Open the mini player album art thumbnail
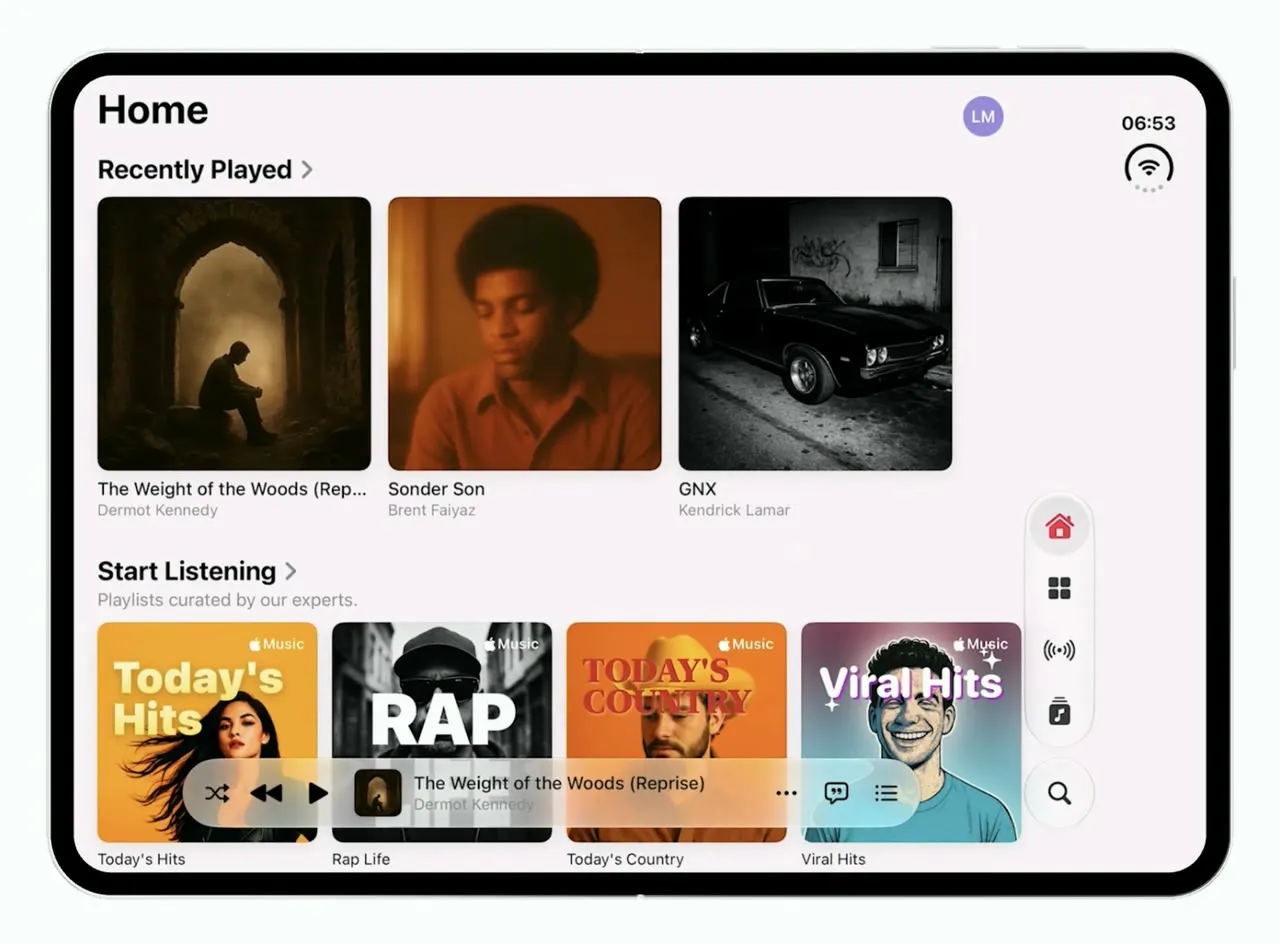The height and width of the screenshot is (944, 1280). click(x=378, y=793)
